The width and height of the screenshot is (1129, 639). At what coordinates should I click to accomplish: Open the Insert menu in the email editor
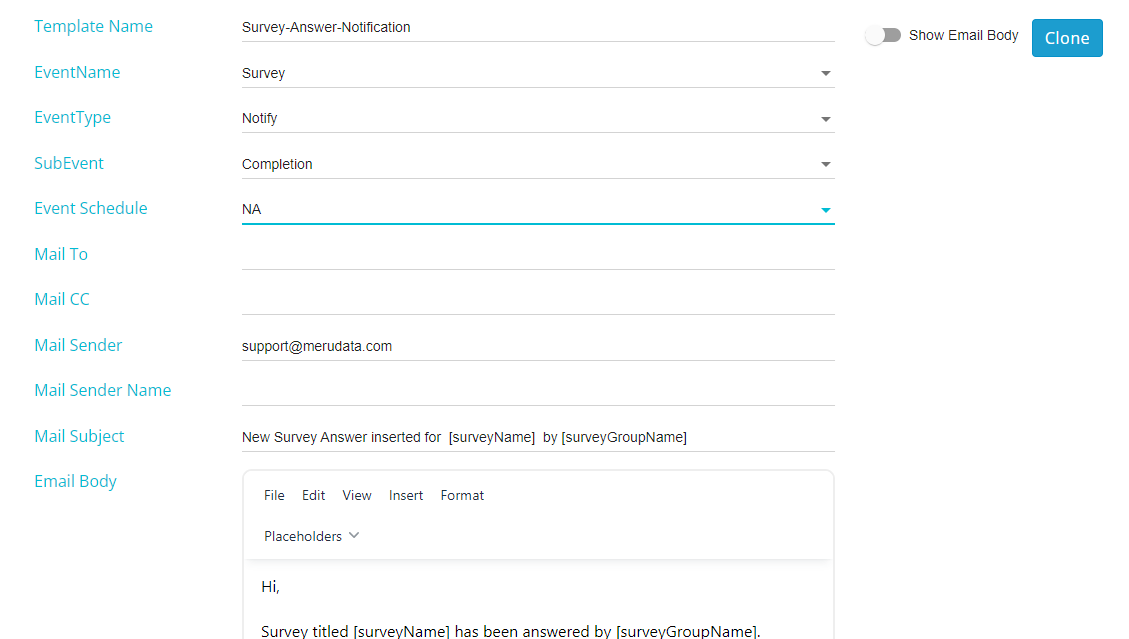tap(405, 496)
